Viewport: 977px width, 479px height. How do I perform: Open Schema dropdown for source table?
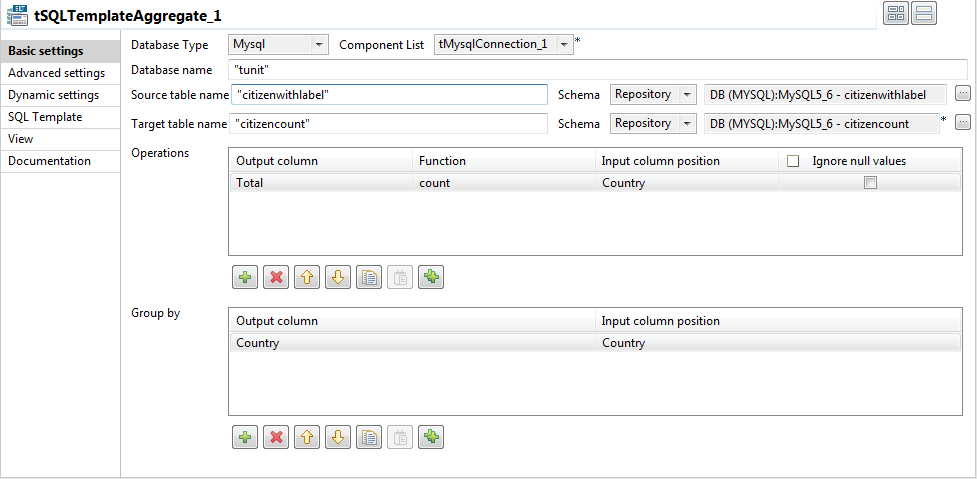(x=687, y=94)
